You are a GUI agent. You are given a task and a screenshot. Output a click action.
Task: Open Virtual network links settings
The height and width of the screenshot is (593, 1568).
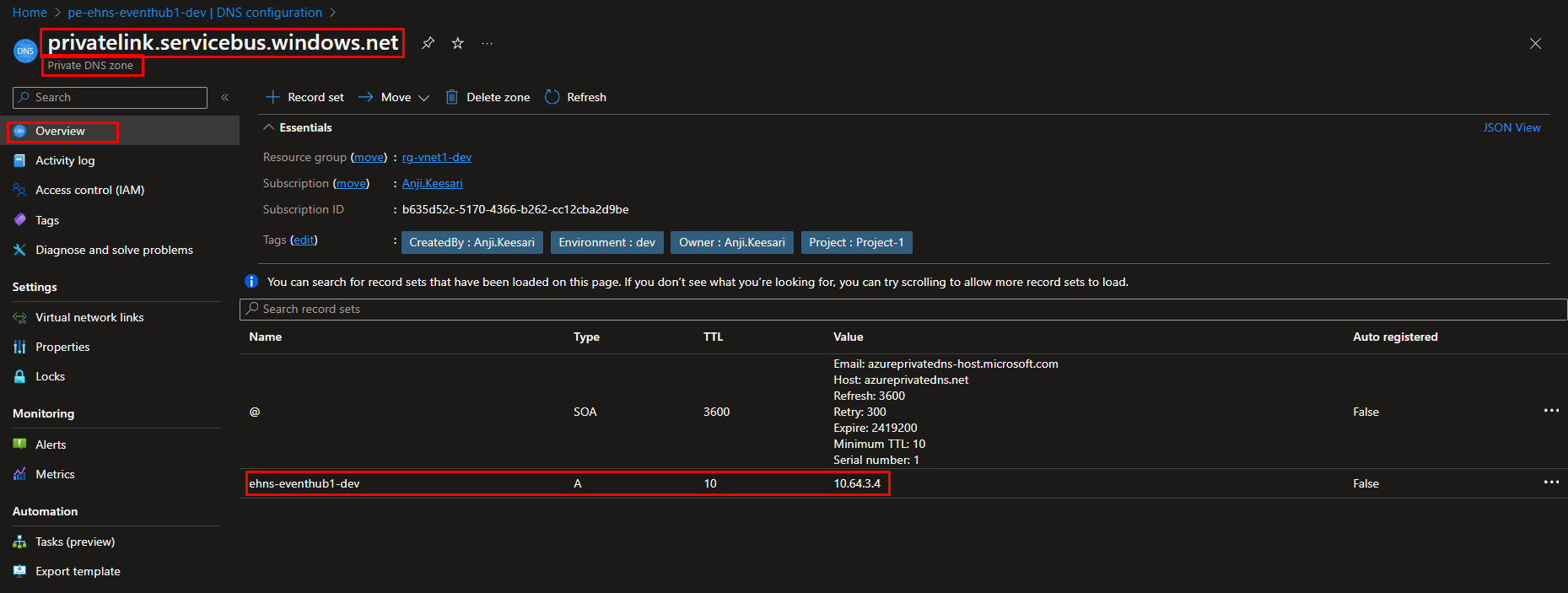tap(89, 317)
